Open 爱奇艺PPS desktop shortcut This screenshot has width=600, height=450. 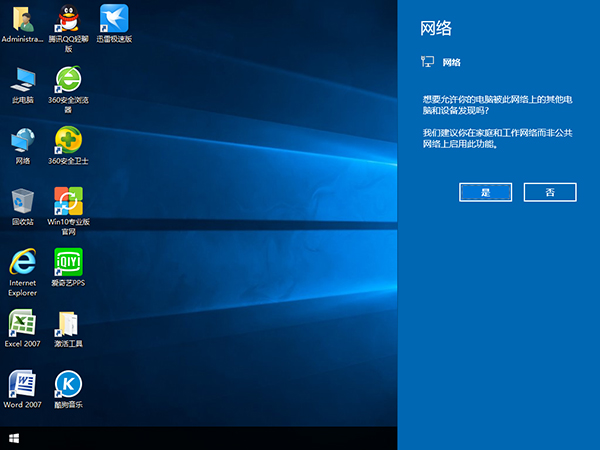point(68,262)
